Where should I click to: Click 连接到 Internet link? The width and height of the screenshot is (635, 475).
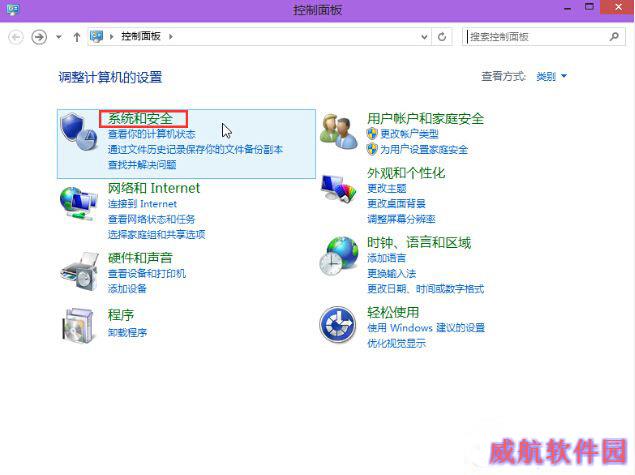point(142,204)
